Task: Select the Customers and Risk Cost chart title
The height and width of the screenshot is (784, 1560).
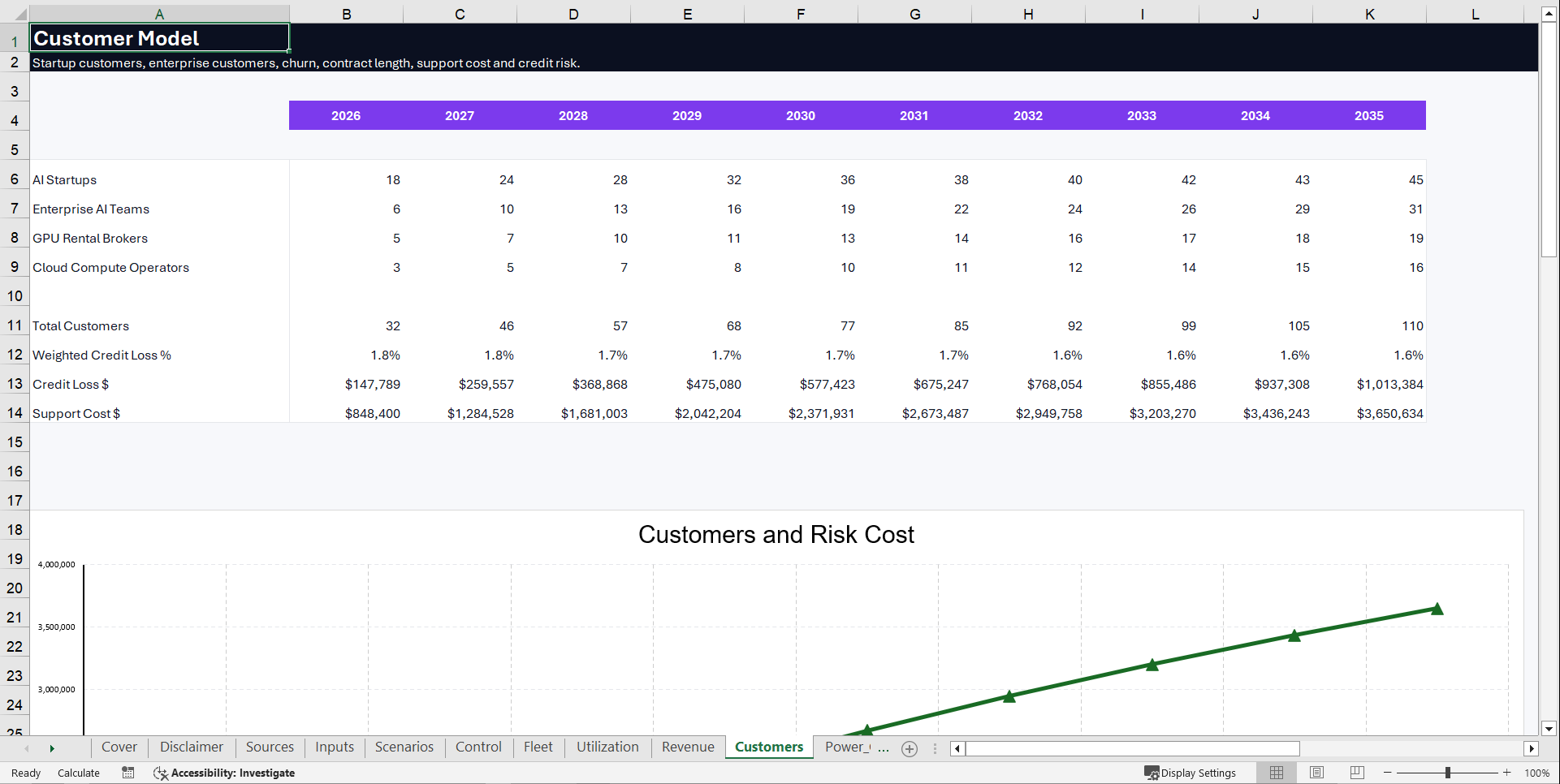Action: click(x=776, y=534)
